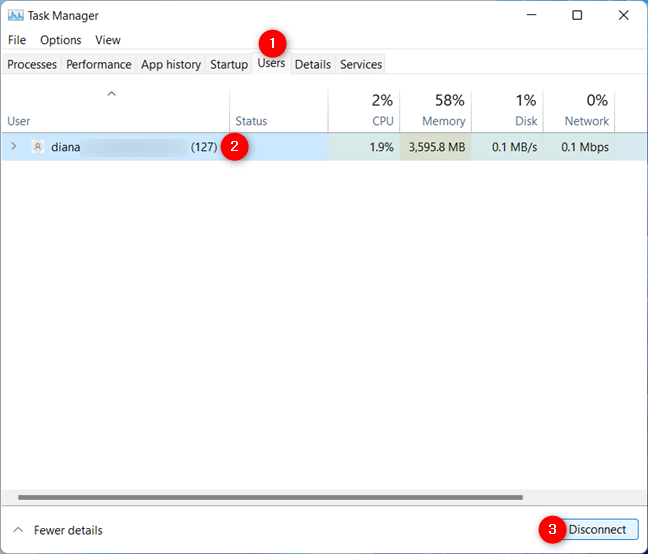Click the horizontal scrollbar thumb
The width and height of the screenshot is (648, 554).
[x=271, y=497]
